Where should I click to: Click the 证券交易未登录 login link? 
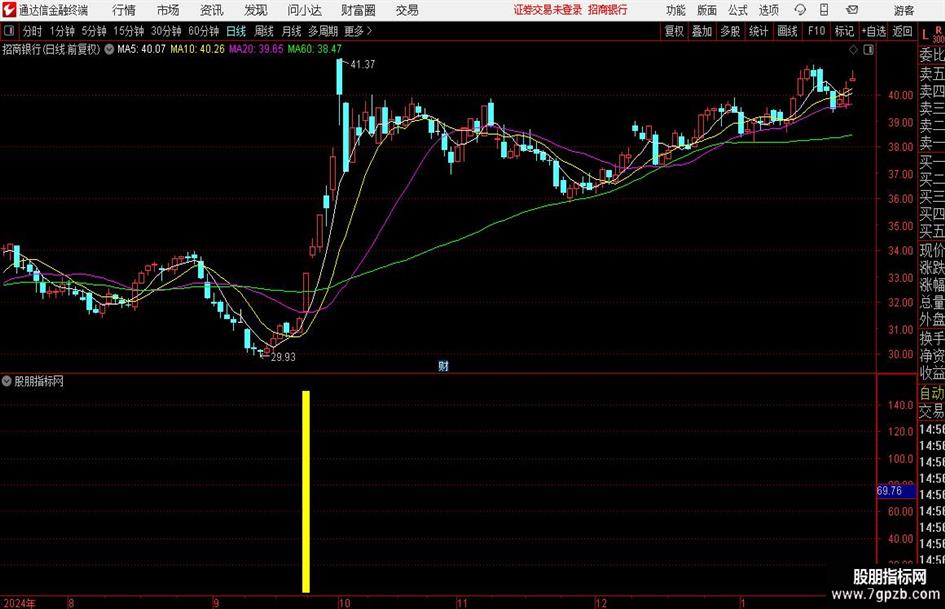548,10
